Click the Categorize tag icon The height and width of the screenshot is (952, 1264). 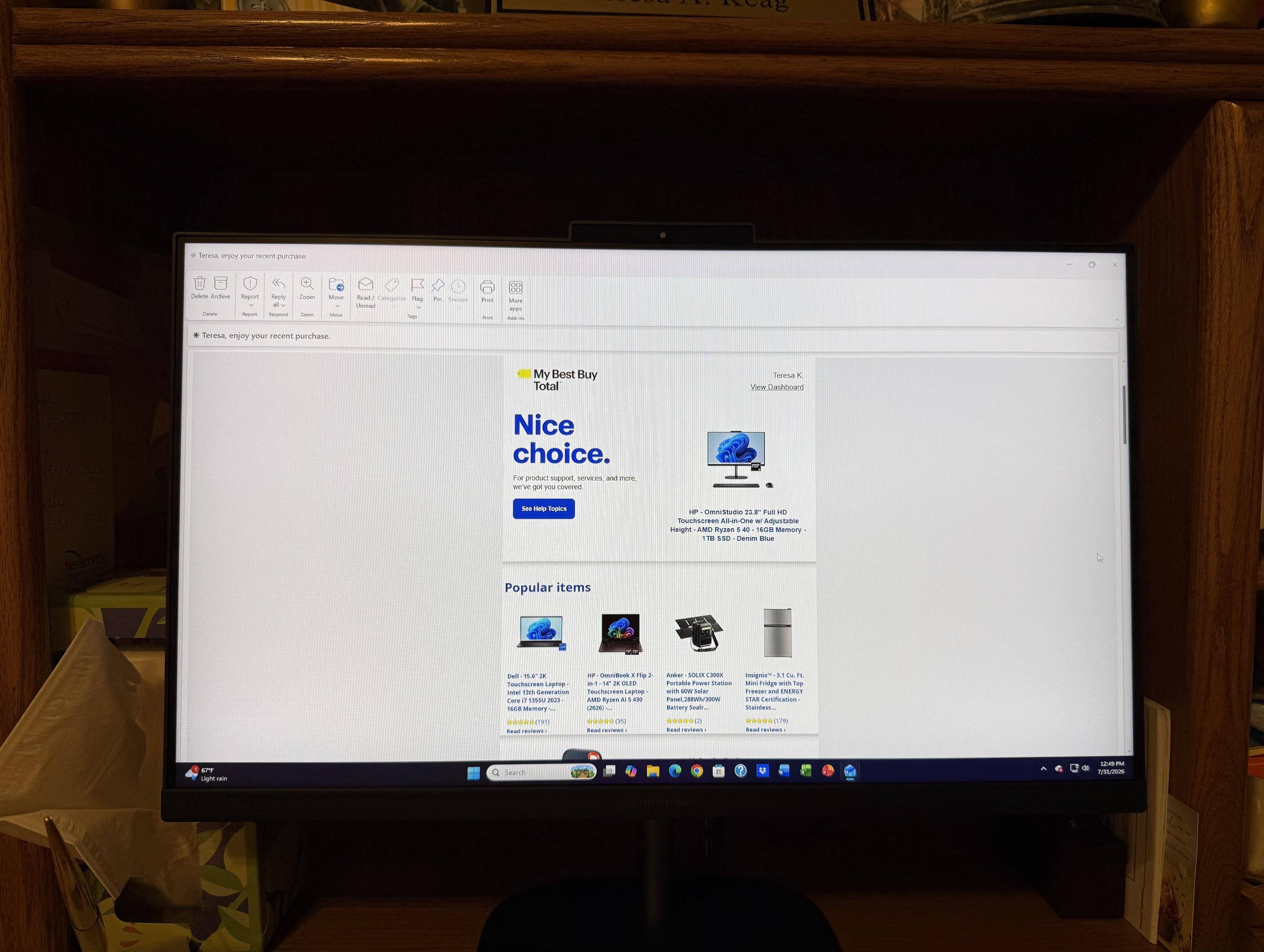click(392, 285)
